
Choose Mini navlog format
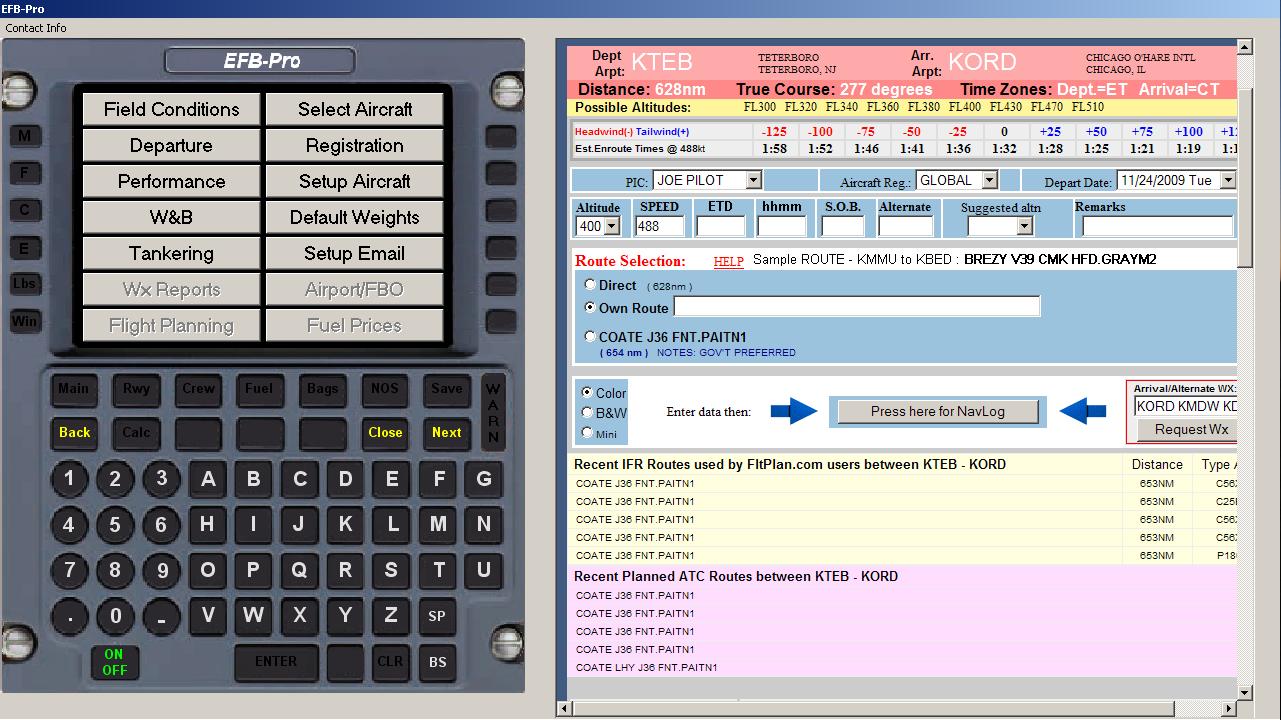tap(587, 433)
